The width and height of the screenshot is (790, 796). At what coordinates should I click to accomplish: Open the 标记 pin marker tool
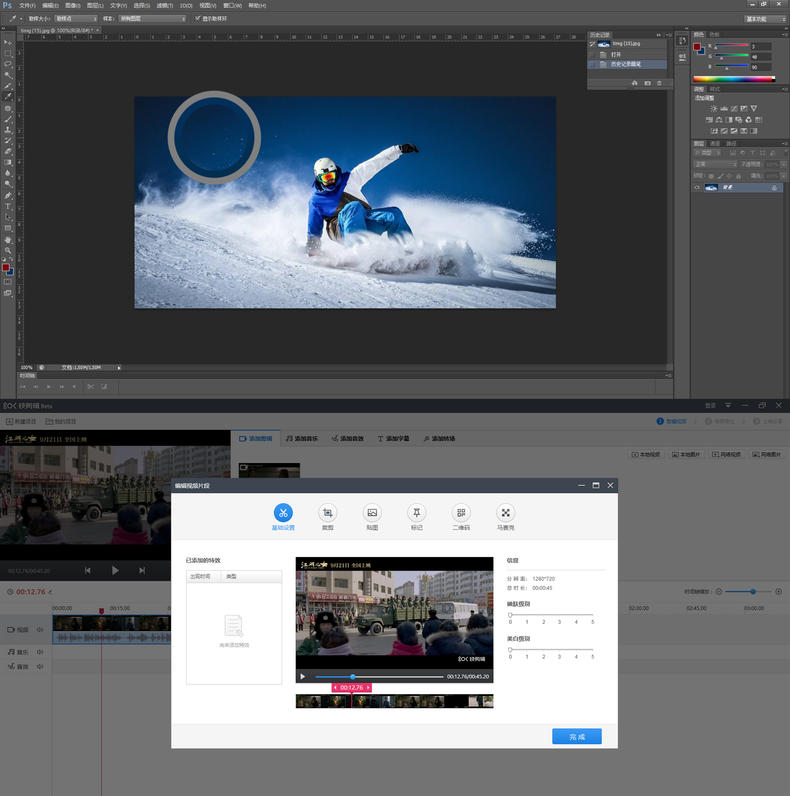tap(416, 512)
